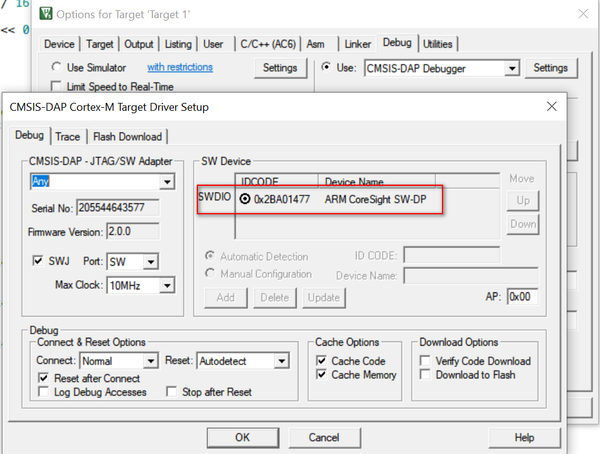Screen dimensions: 600x454
Task: Open the Target tab in Options window
Action: (99, 44)
